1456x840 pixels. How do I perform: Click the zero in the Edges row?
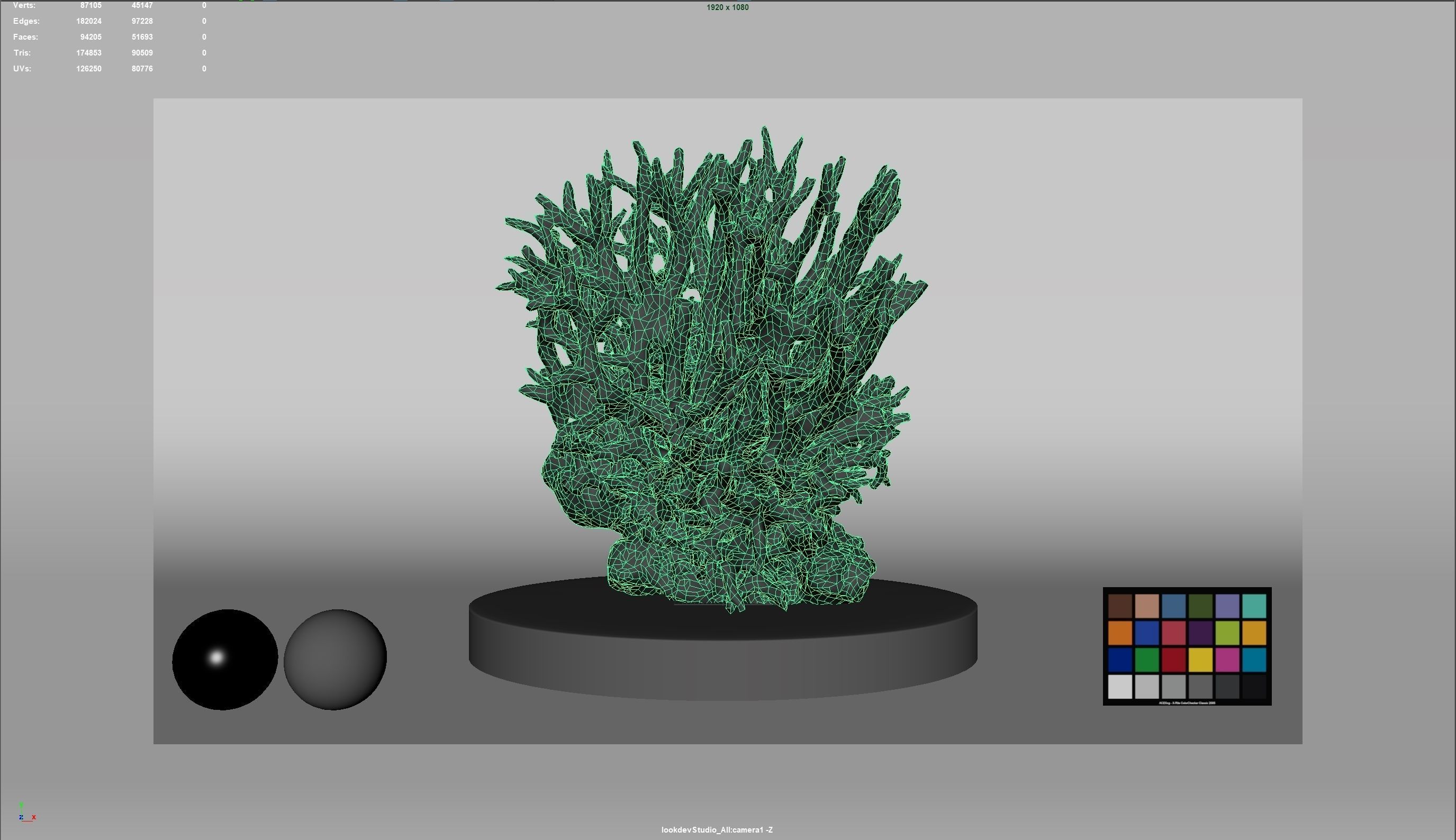[204, 21]
